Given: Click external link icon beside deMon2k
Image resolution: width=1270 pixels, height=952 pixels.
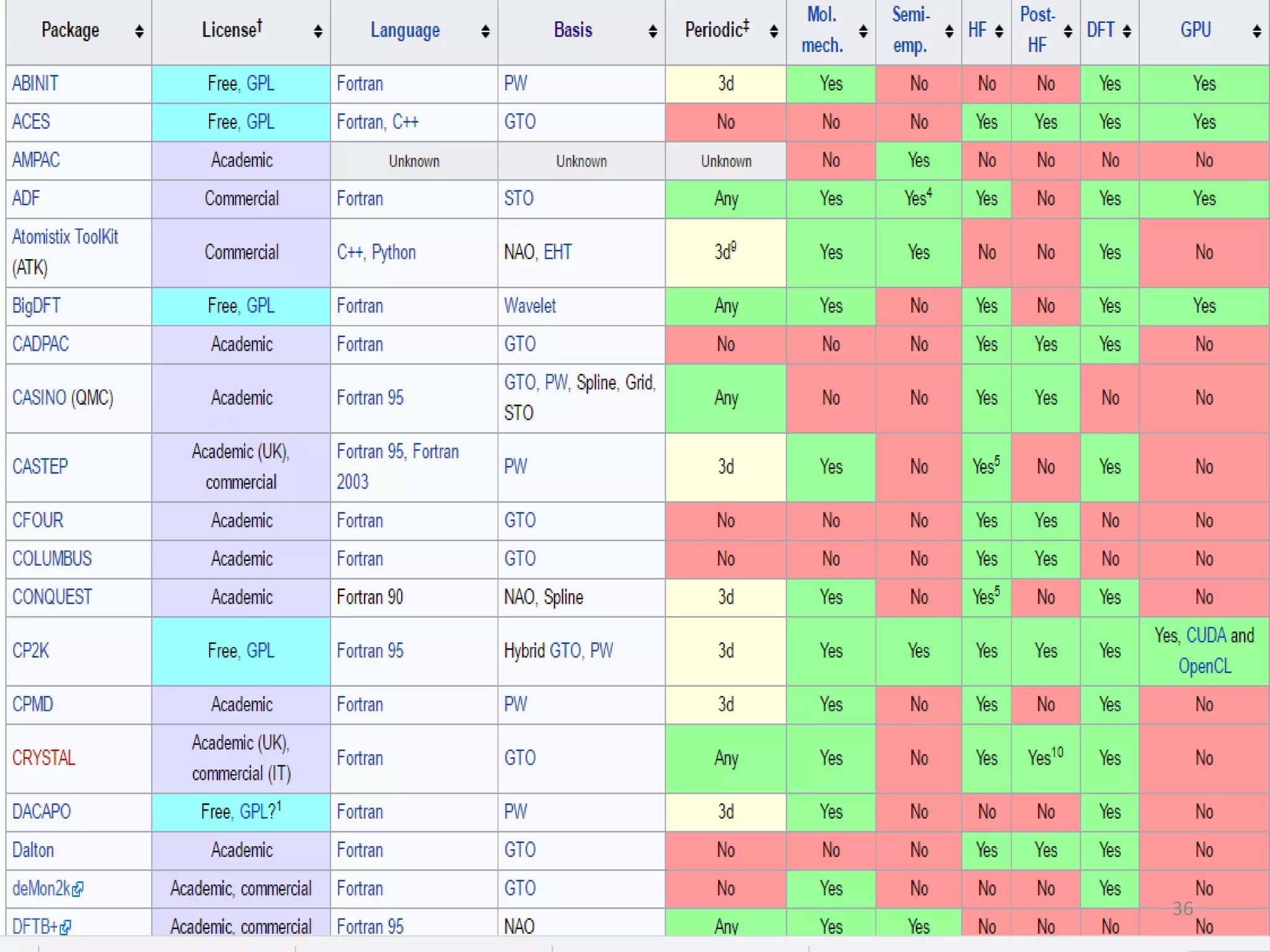Looking at the screenshot, I should (x=78, y=890).
